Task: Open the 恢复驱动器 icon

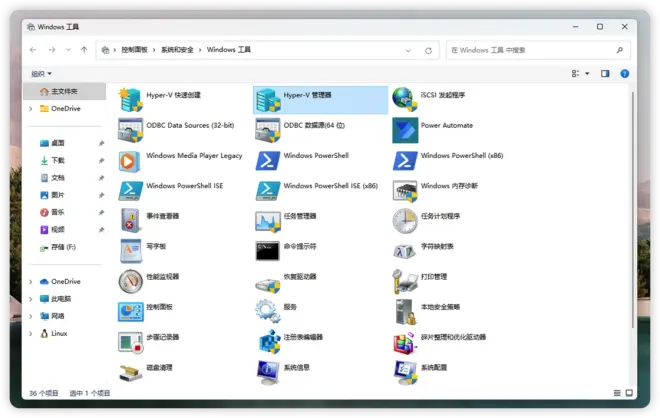Action: tap(268, 285)
